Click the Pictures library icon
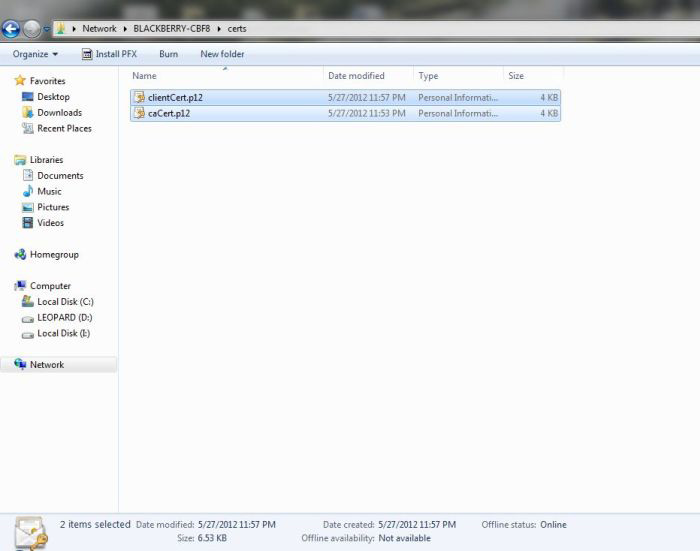 pos(28,207)
